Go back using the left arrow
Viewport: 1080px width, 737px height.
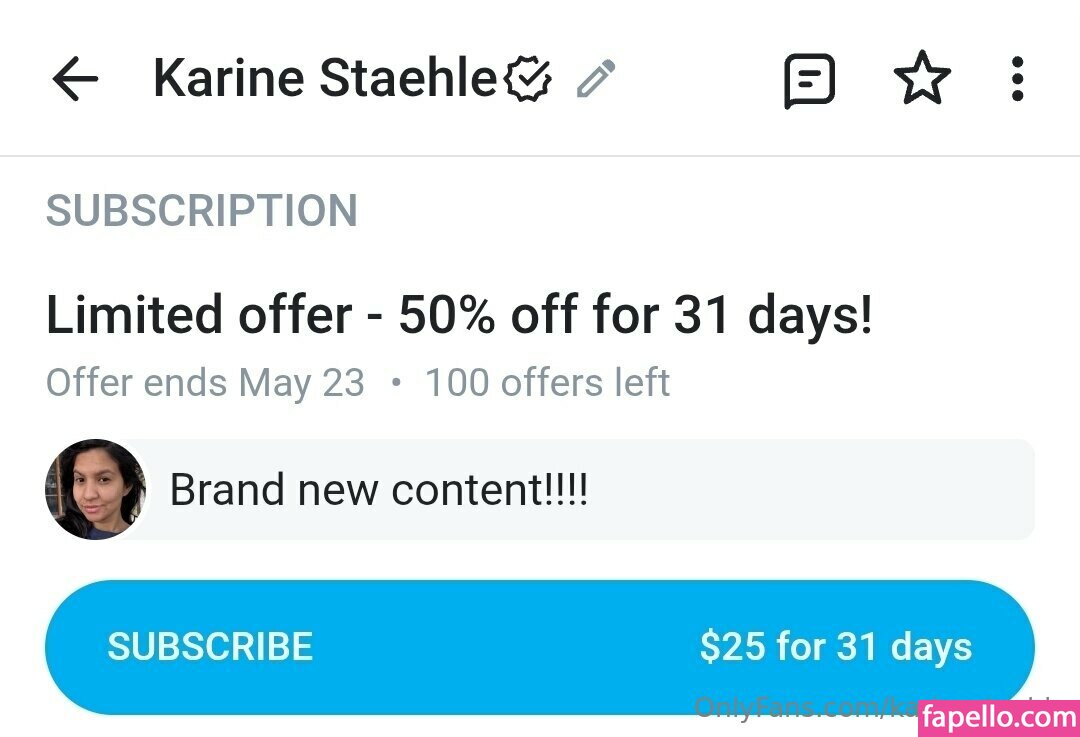point(75,79)
